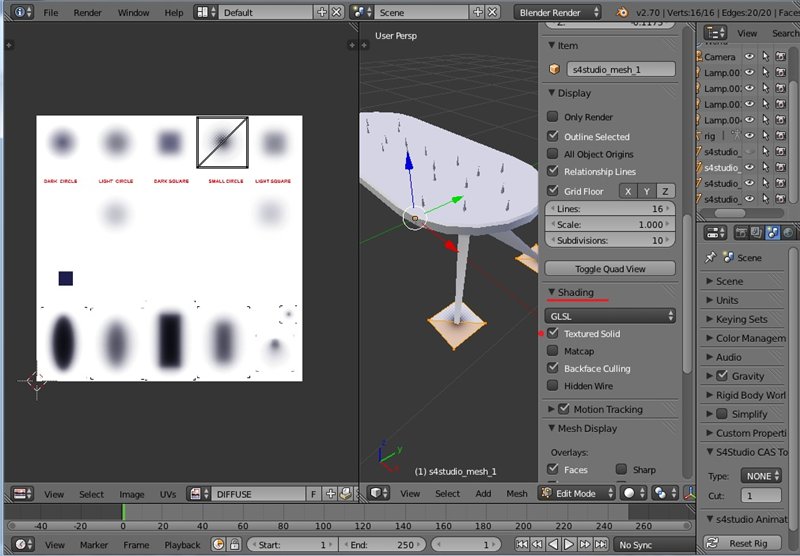Toggle the Grid Floor checkbox
Viewport: 800px width, 556px height.
553,191
